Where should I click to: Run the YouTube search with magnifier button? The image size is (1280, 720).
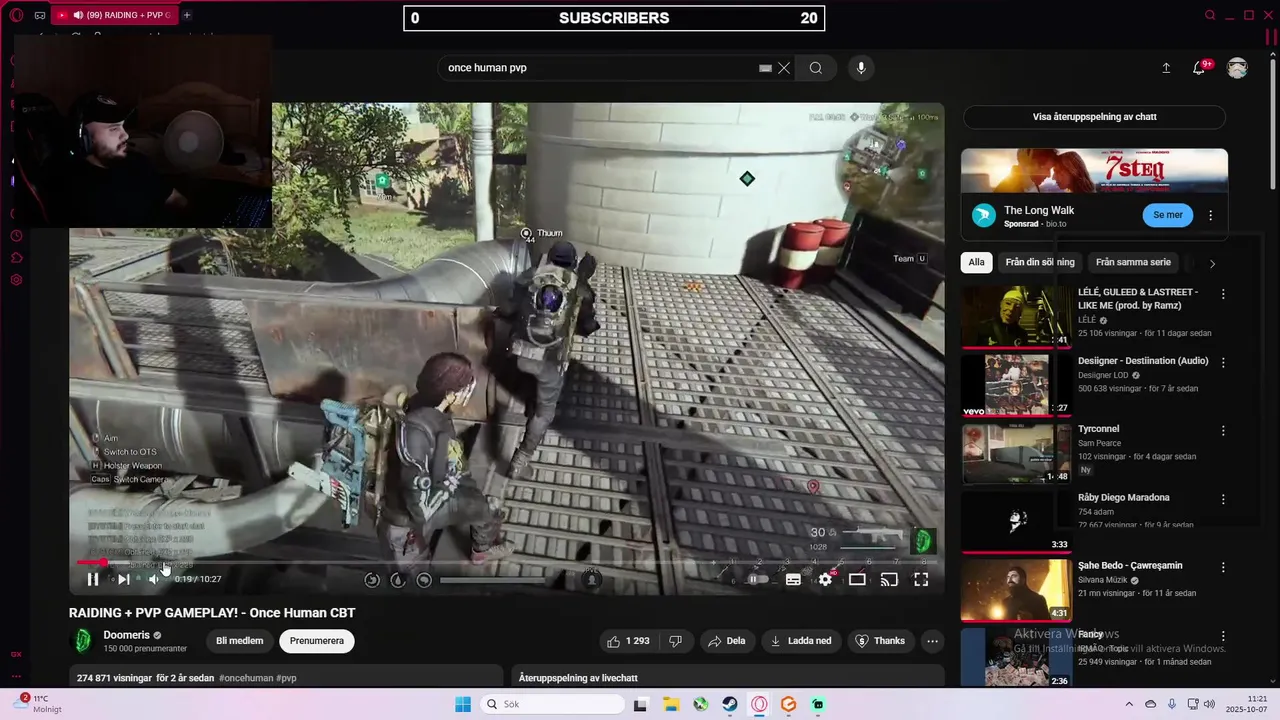pyautogui.click(x=816, y=68)
